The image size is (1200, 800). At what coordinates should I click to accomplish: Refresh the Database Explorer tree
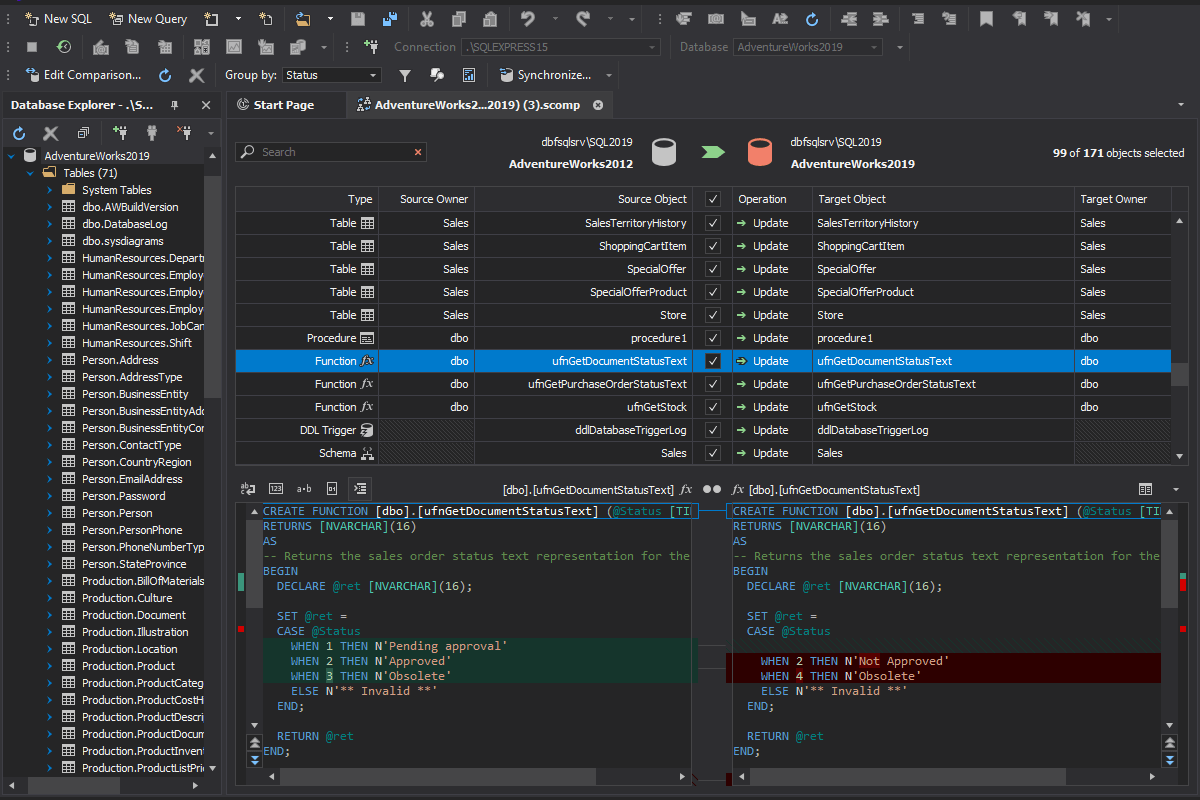18,132
